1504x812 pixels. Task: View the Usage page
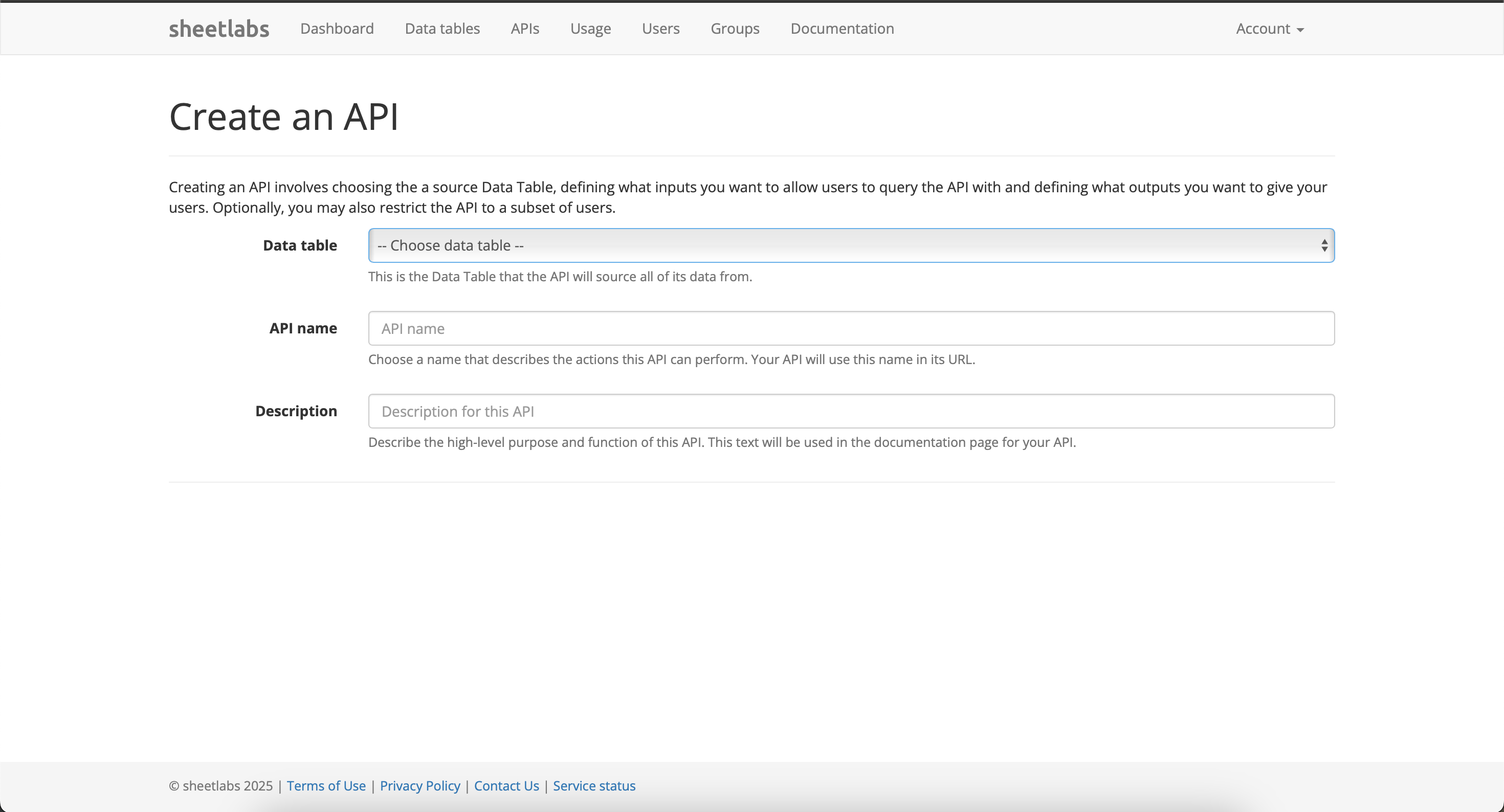tap(590, 29)
